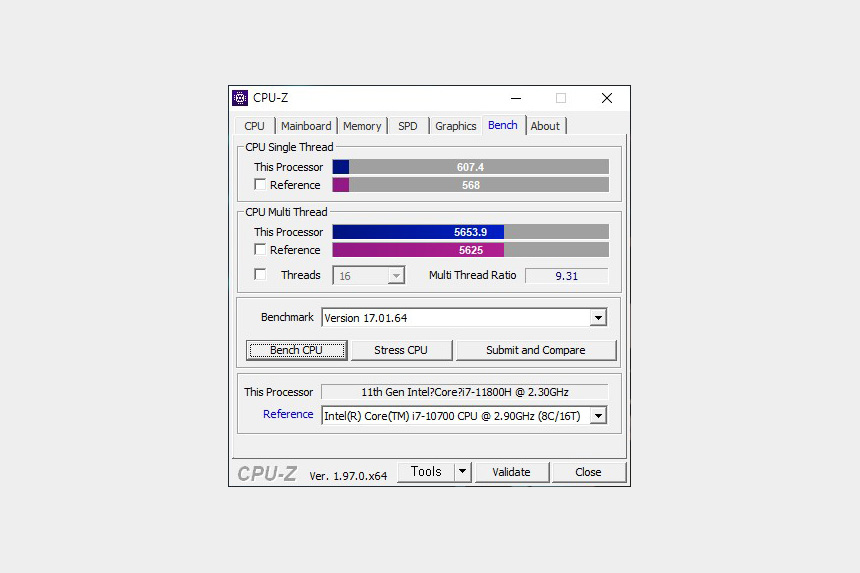
Task: Click the Stress CPU button
Action: (401, 350)
